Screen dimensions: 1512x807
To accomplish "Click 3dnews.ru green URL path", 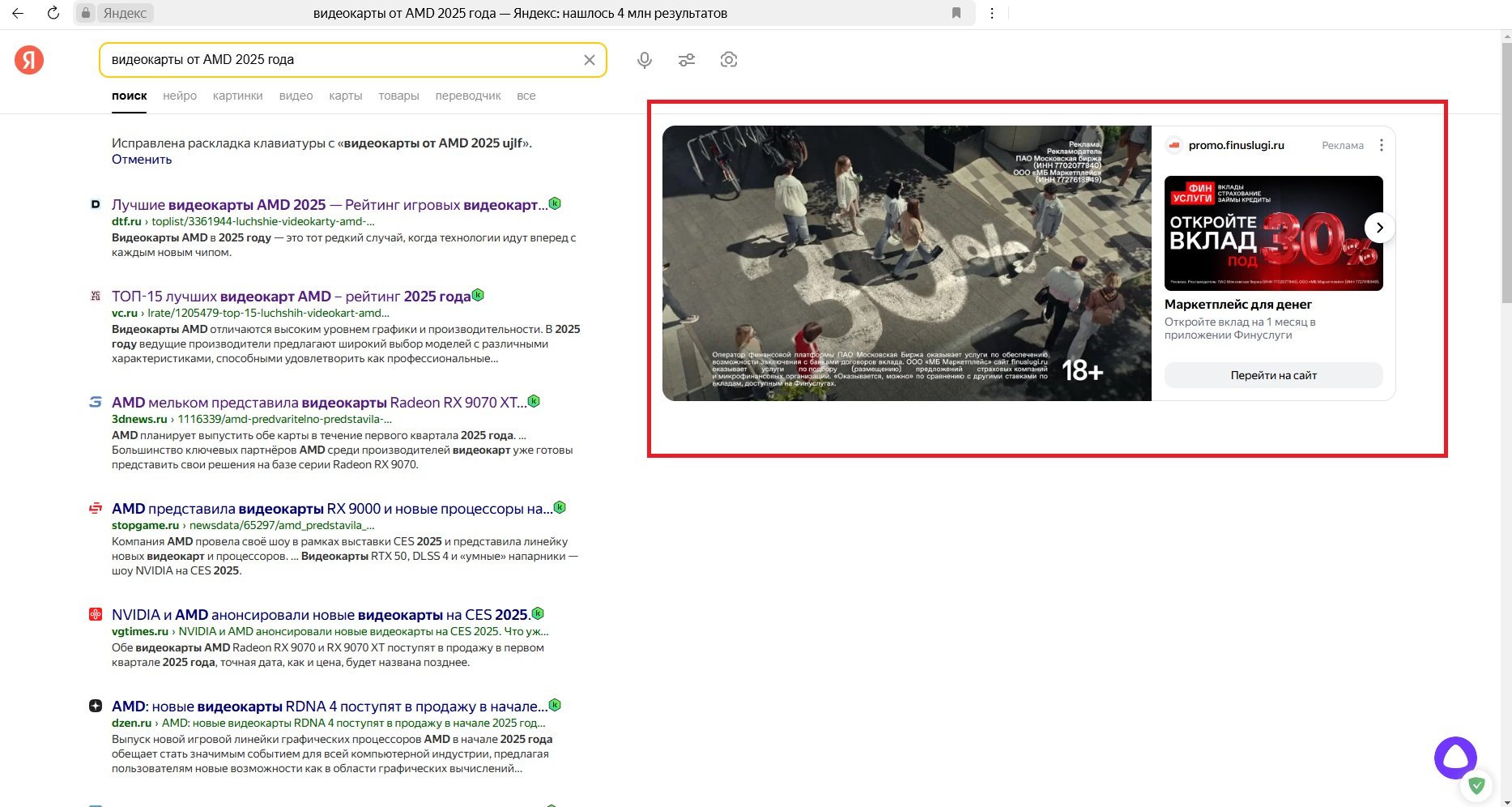I will tap(252, 419).
